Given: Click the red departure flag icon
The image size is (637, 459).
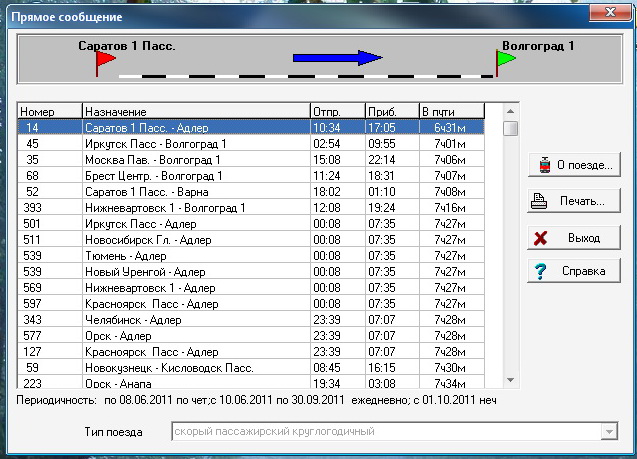Looking at the screenshot, I should tap(104, 62).
